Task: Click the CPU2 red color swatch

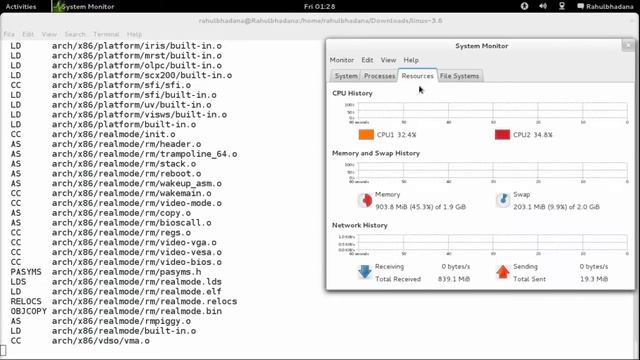Action: pos(502,135)
